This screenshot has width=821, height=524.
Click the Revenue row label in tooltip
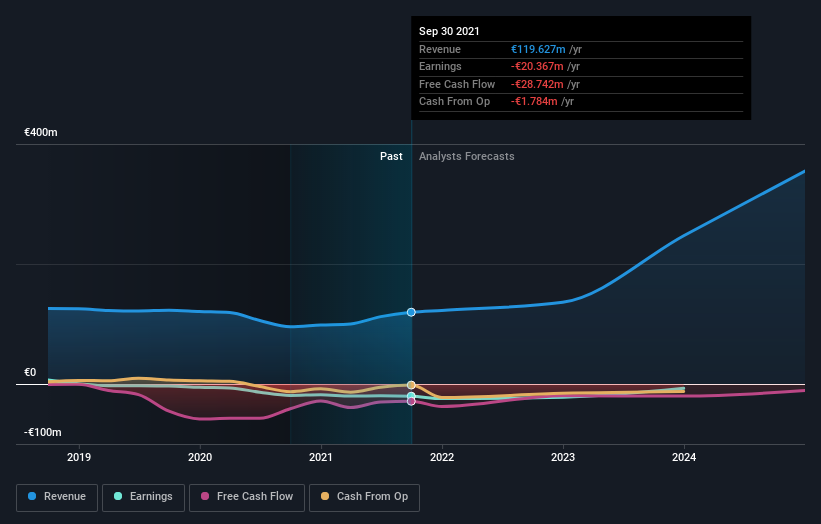coord(440,49)
